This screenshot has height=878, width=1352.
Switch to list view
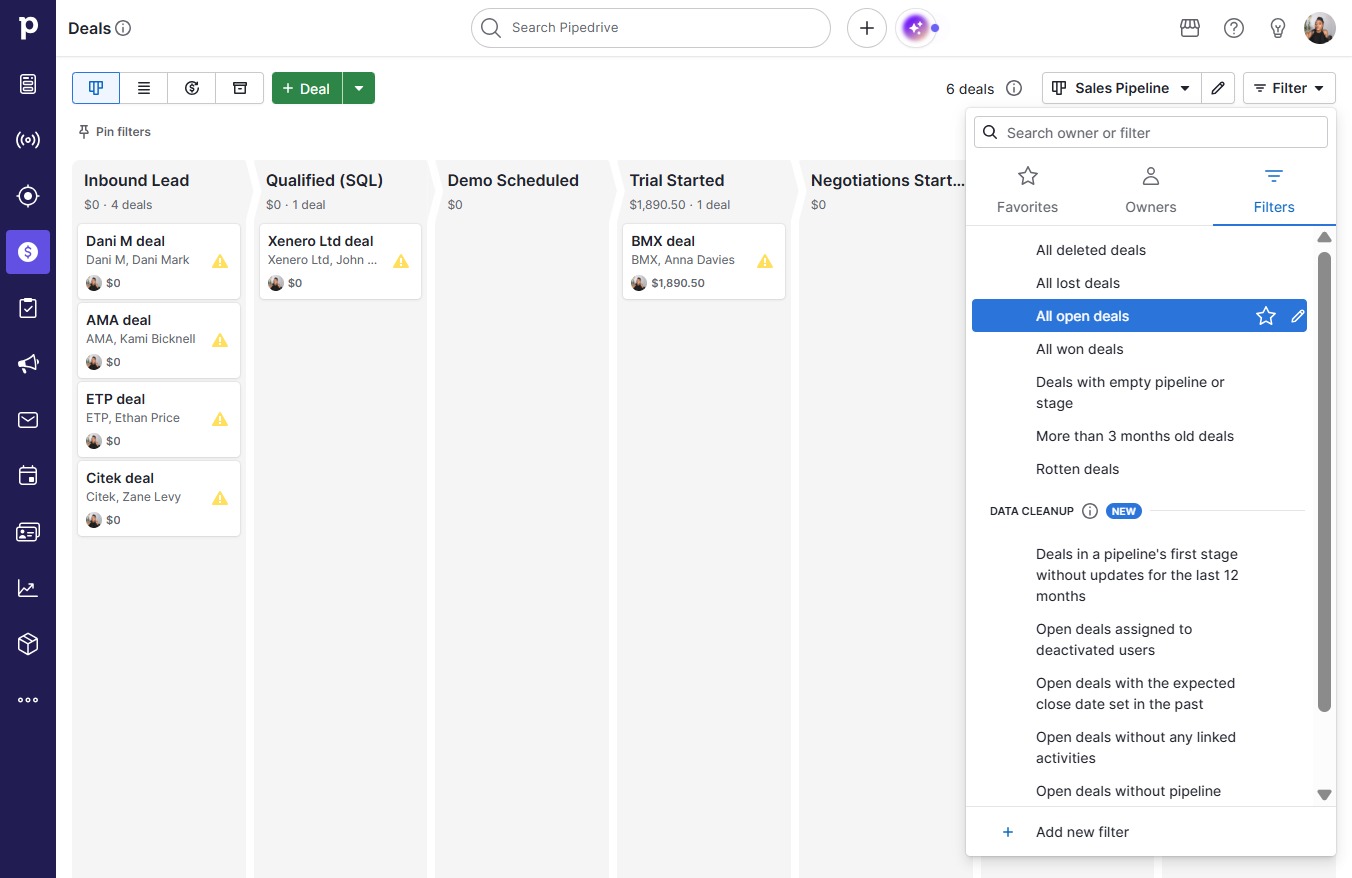click(144, 88)
